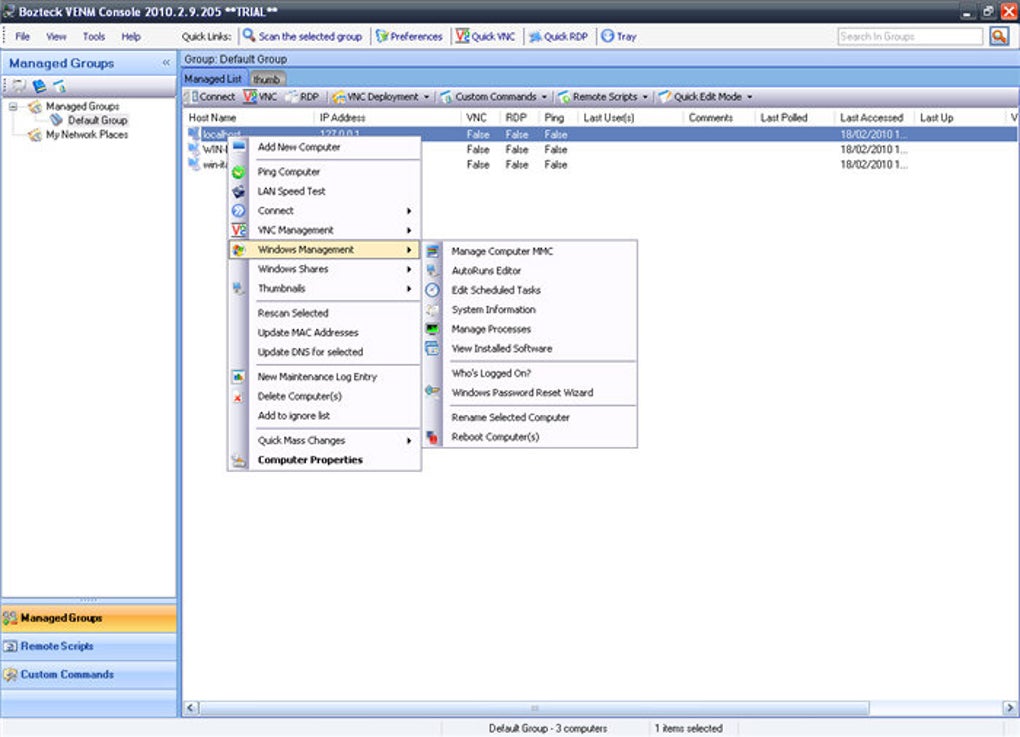
Task: Choose Update DNS for selected
Action: (x=310, y=352)
